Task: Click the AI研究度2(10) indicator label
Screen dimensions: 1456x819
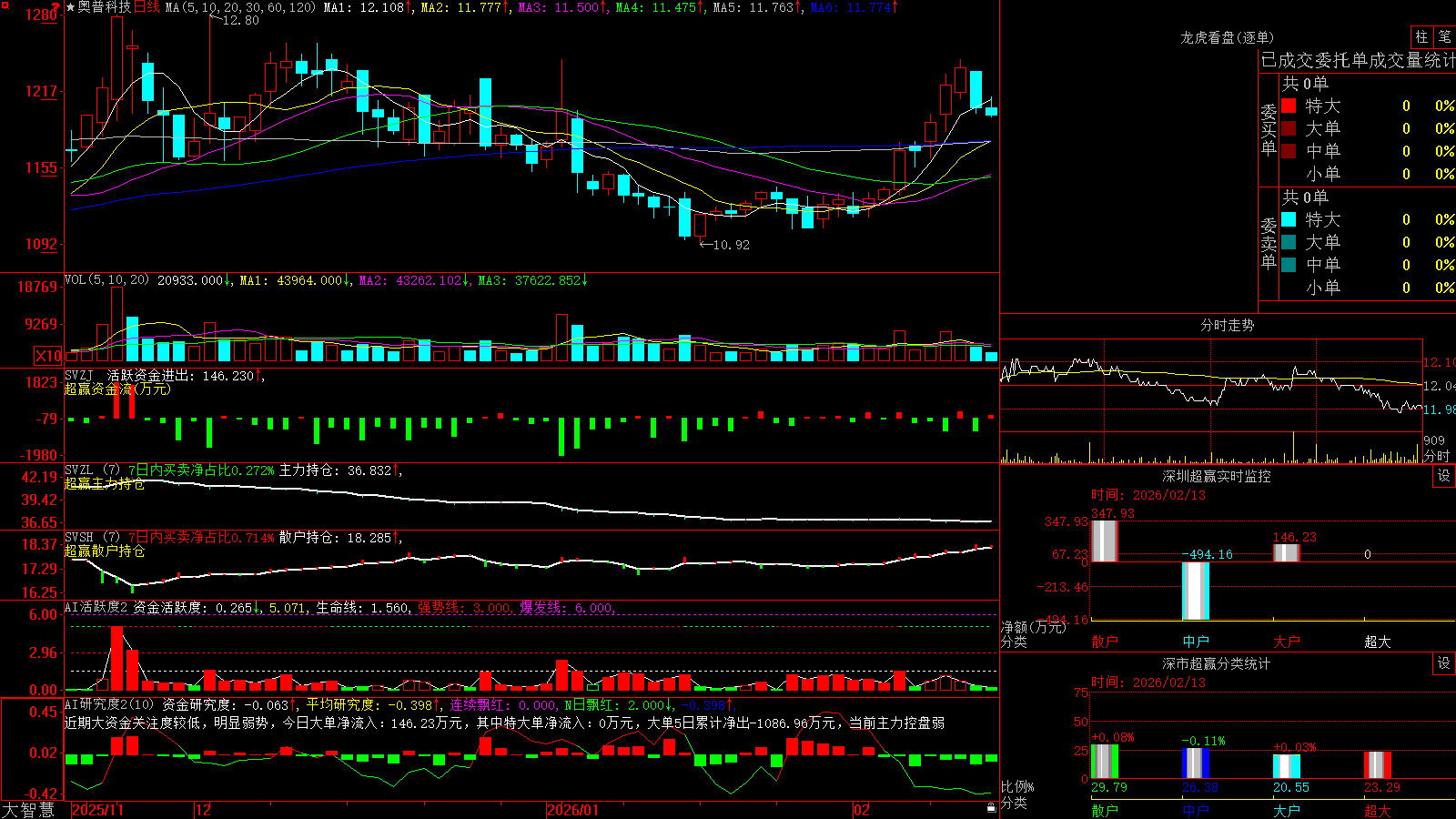Action: 109,704
